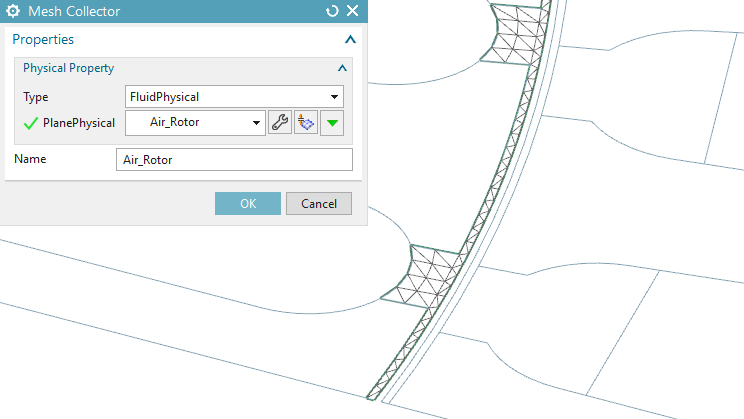744x419 pixels.
Task: Click the Reset dialog circular arrow icon
Action: coord(333,11)
